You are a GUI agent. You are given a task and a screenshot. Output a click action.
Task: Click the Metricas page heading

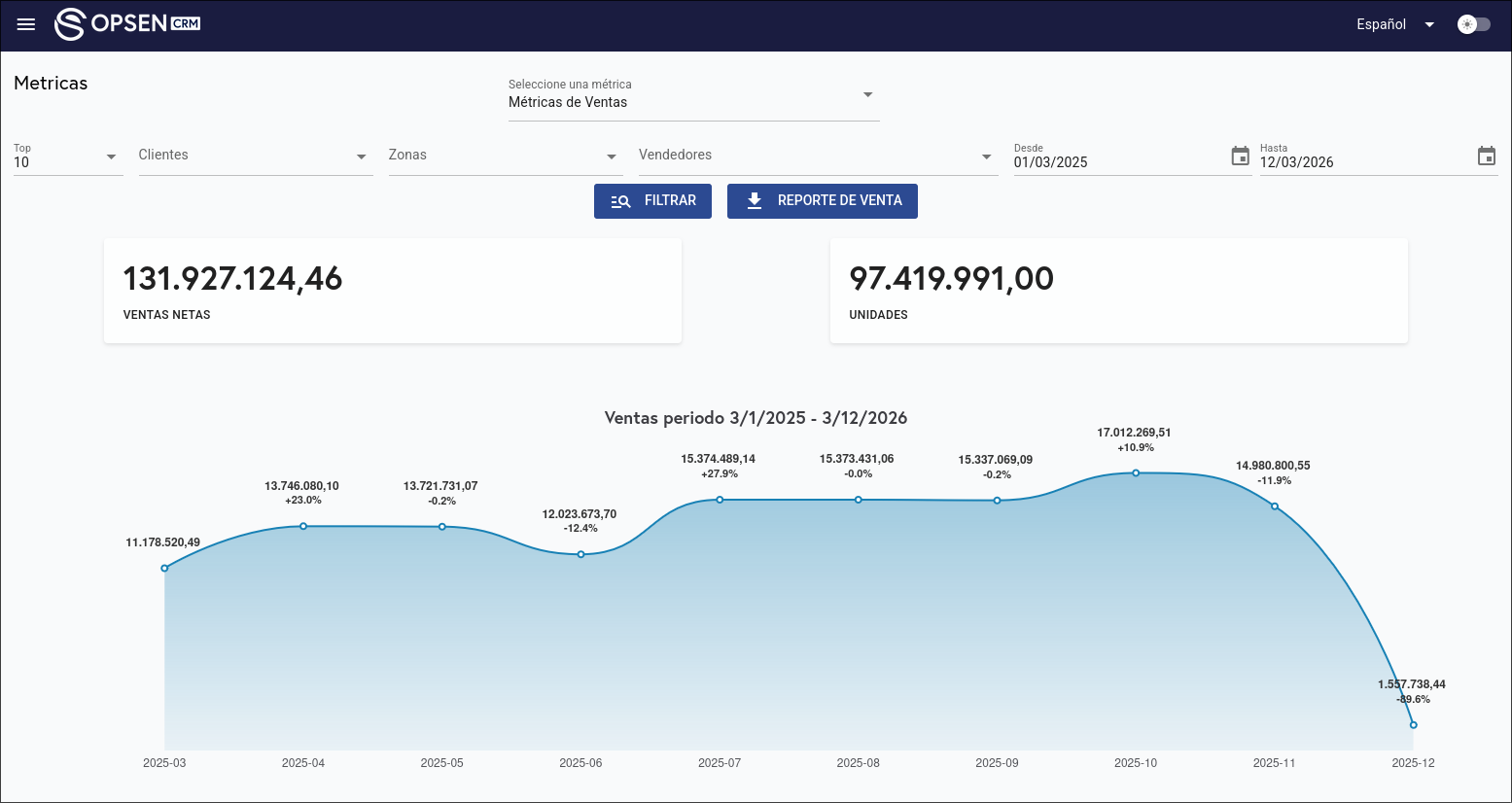pyautogui.click(x=50, y=84)
